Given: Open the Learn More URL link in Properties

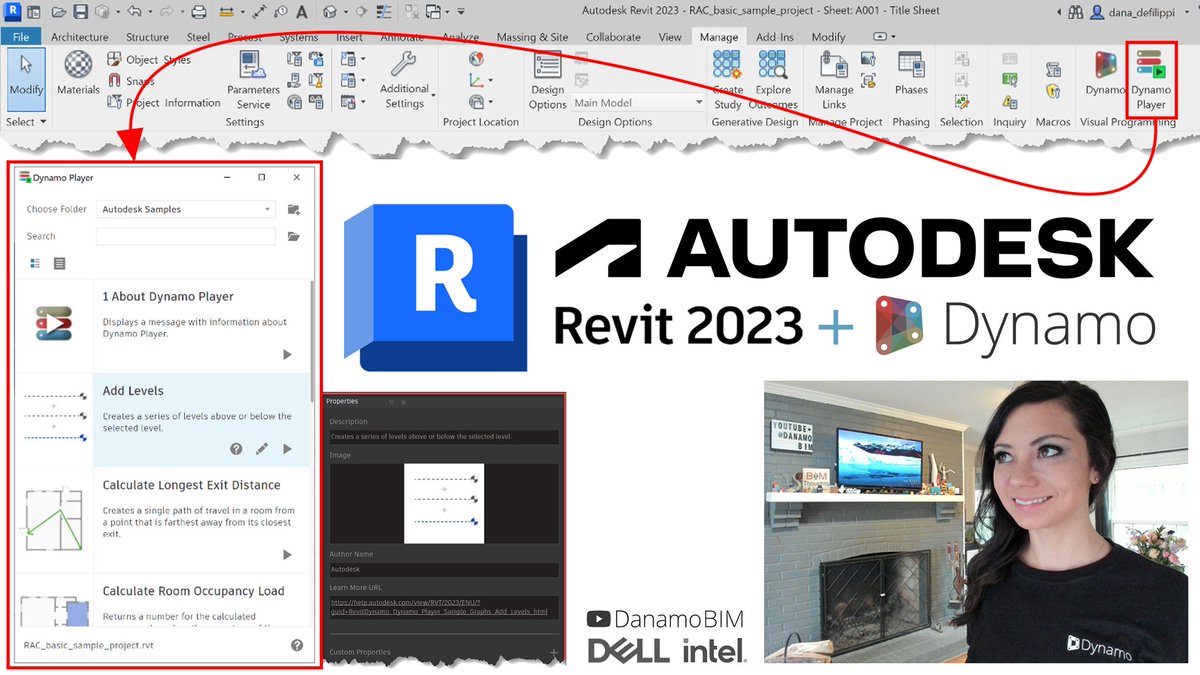Looking at the screenshot, I should coord(440,606).
